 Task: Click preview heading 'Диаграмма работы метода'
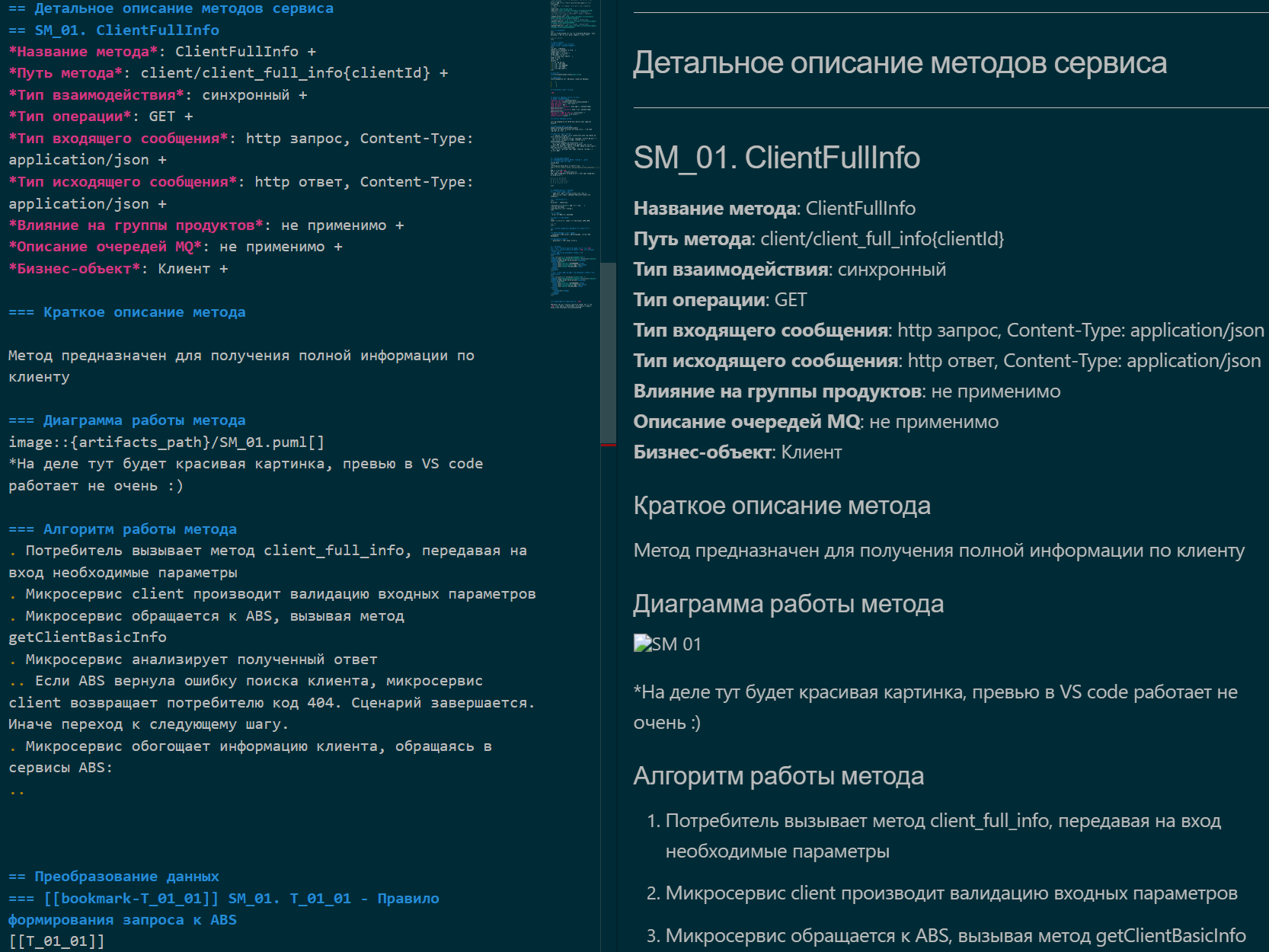tap(788, 604)
